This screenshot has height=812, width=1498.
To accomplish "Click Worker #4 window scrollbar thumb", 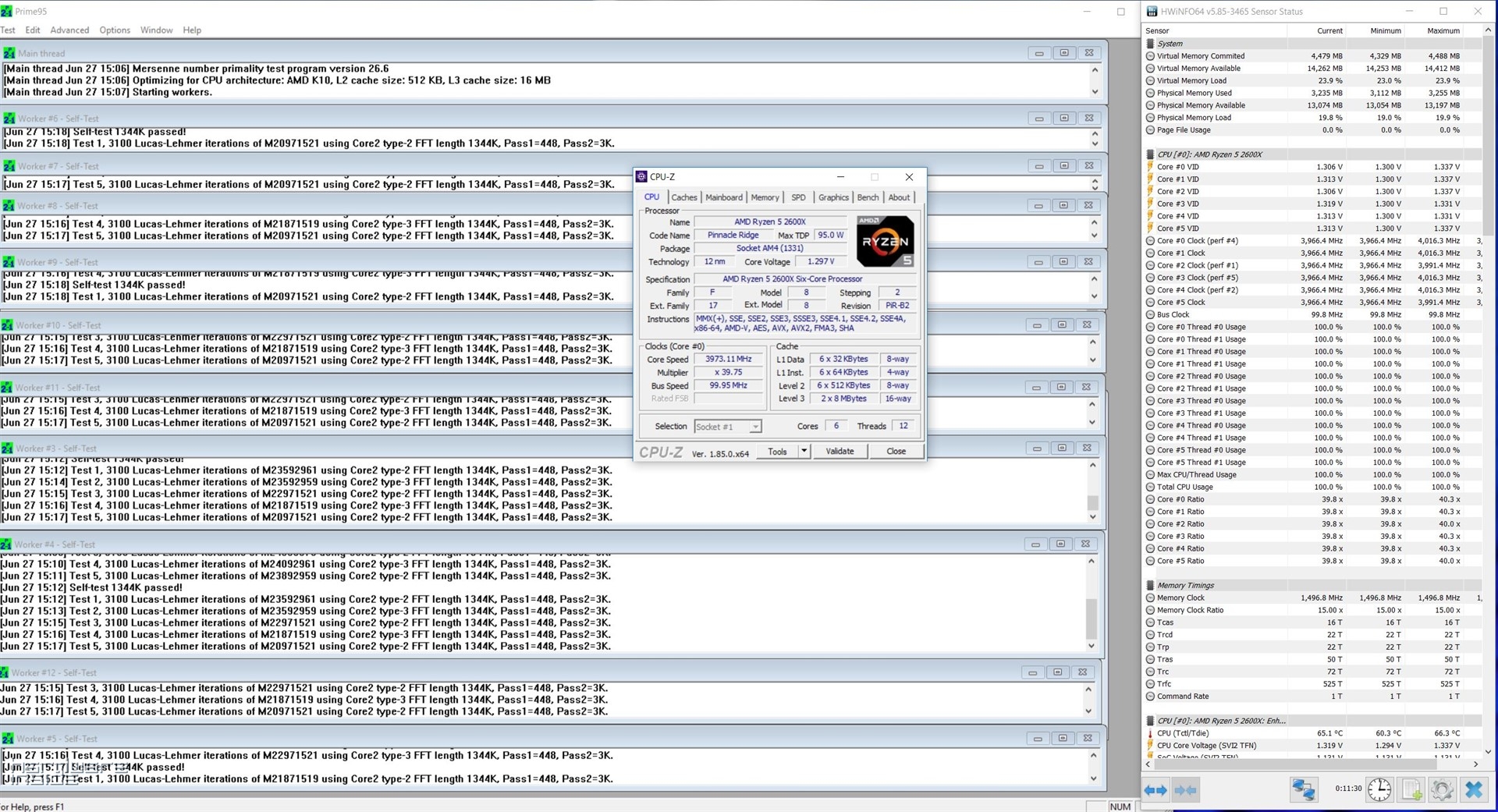I will click(1092, 619).
